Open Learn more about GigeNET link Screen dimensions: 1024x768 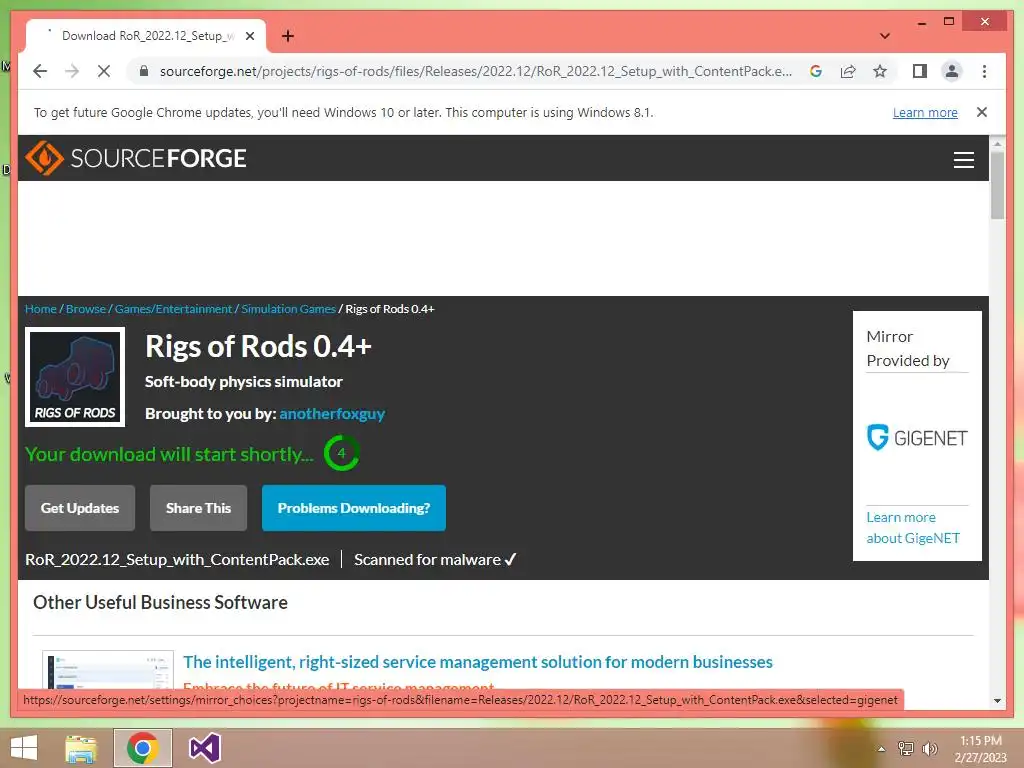[912, 528]
